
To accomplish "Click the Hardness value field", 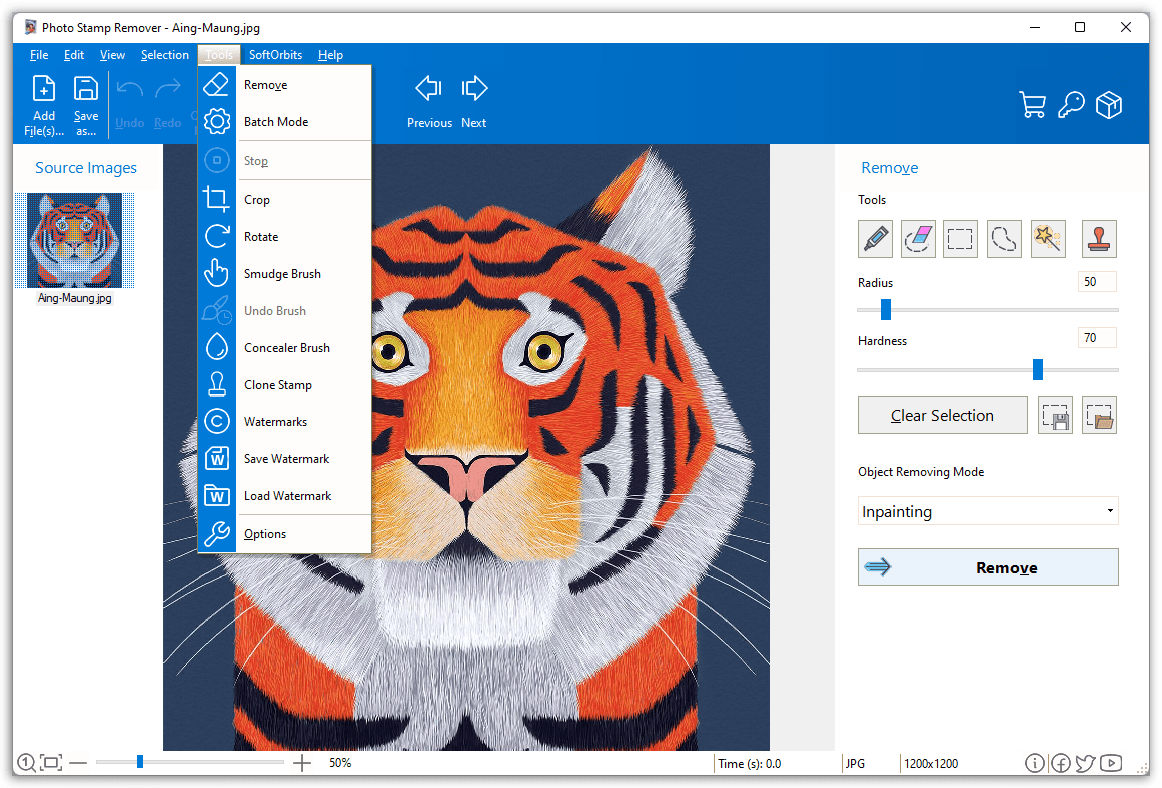I will coord(1097,338).
